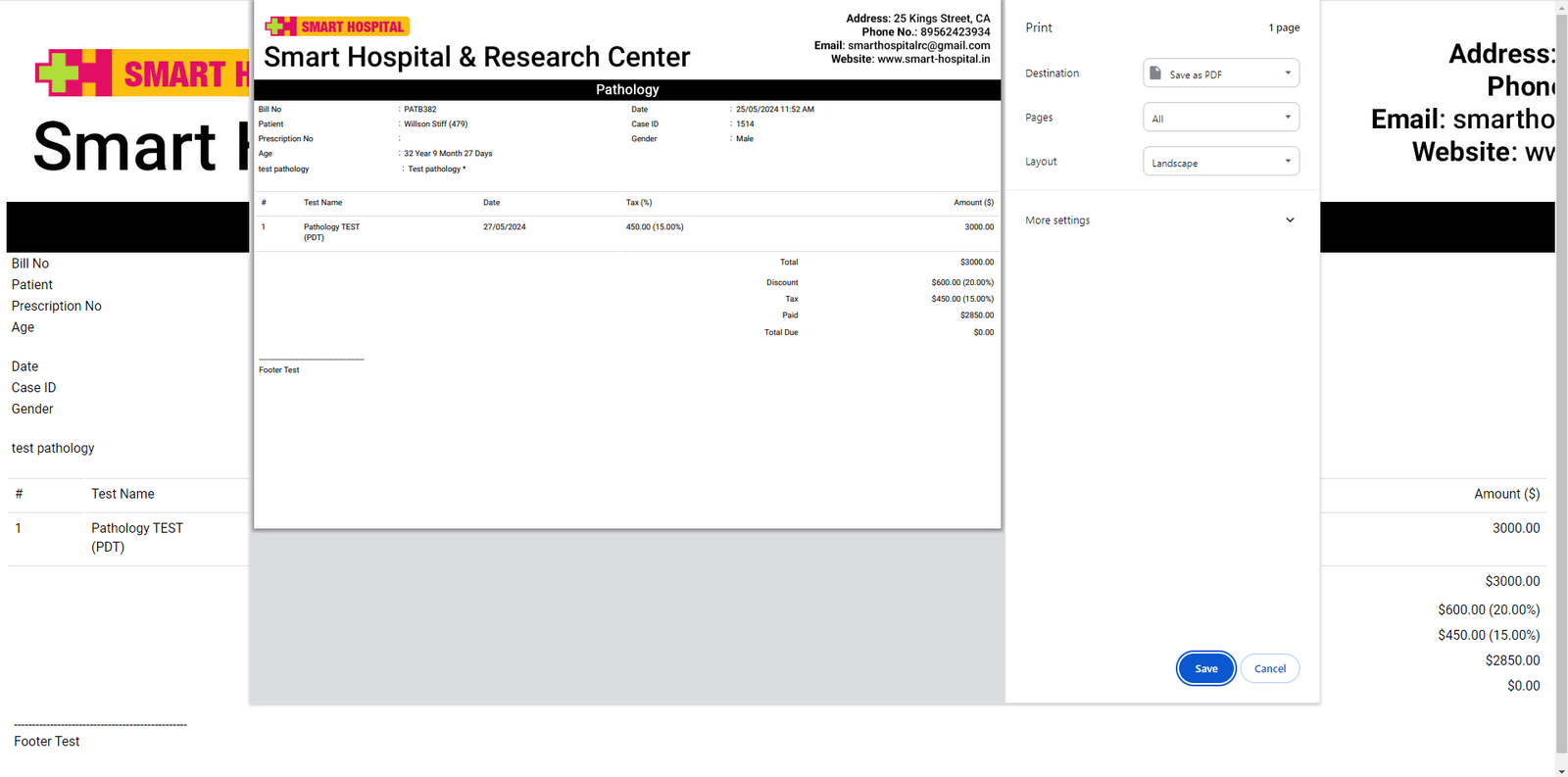Click the hospital email address in preview header
The image size is (1568, 777).
(x=918, y=45)
